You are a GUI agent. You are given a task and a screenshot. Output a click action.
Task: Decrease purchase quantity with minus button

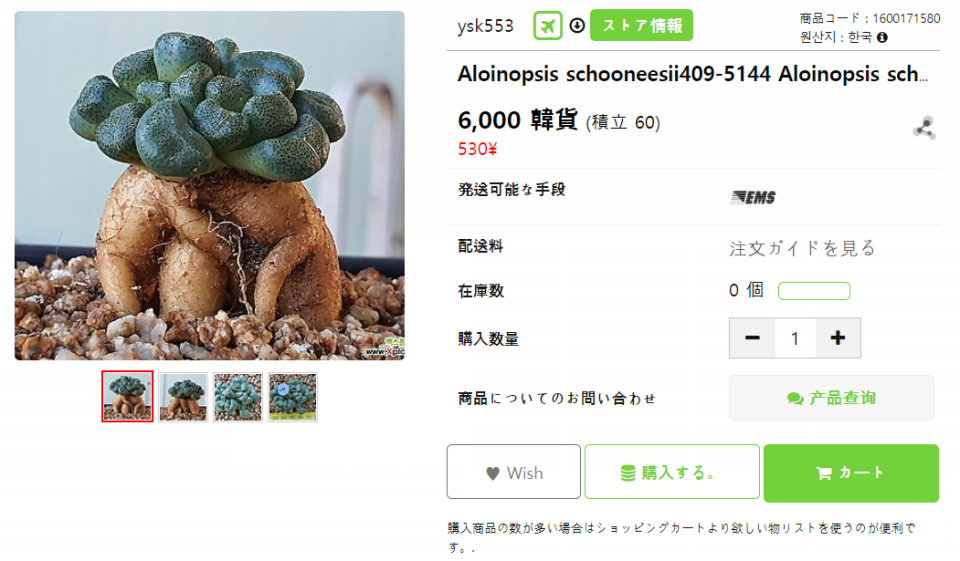752,338
